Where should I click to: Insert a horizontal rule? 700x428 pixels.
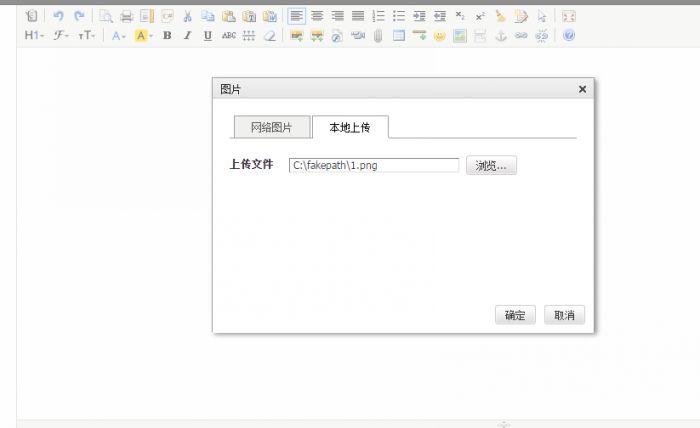point(419,35)
